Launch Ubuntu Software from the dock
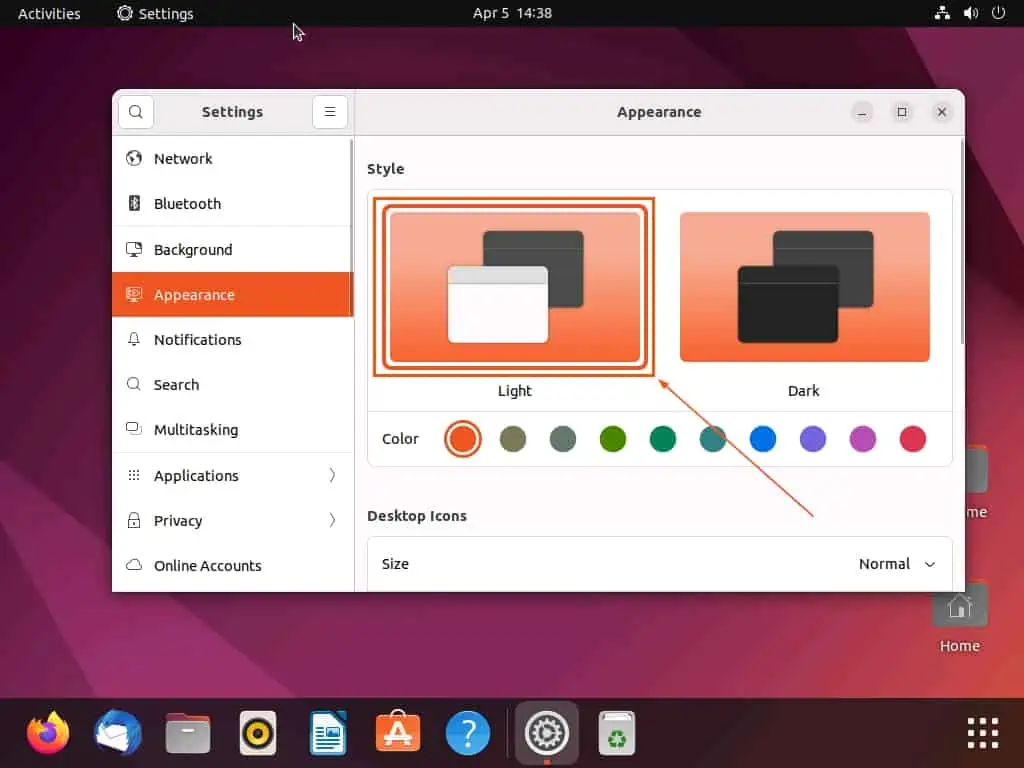 (397, 733)
